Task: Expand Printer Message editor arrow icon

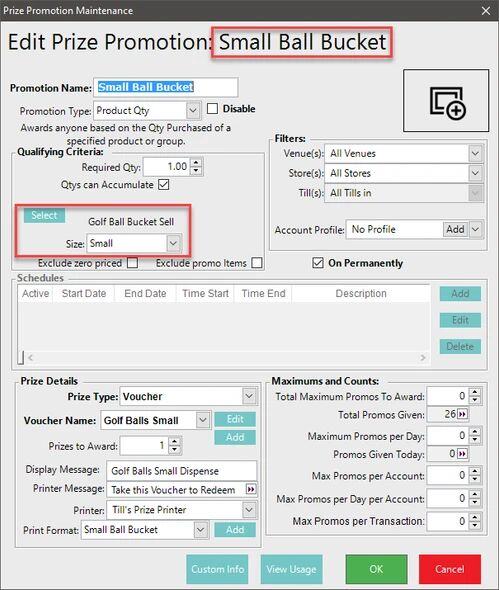Action: click(x=251, y=489)
